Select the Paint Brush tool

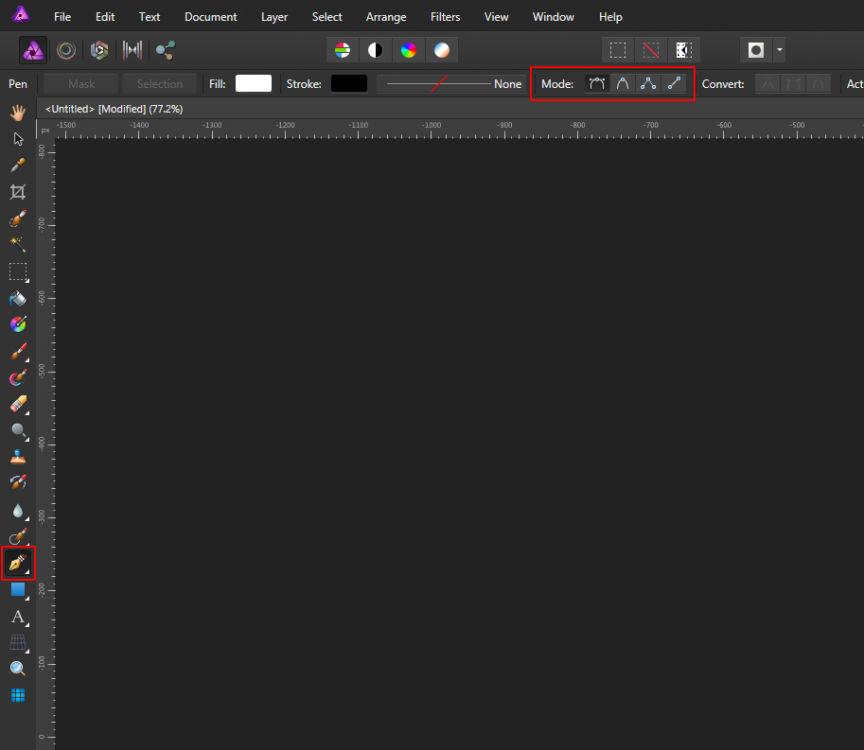18,351
